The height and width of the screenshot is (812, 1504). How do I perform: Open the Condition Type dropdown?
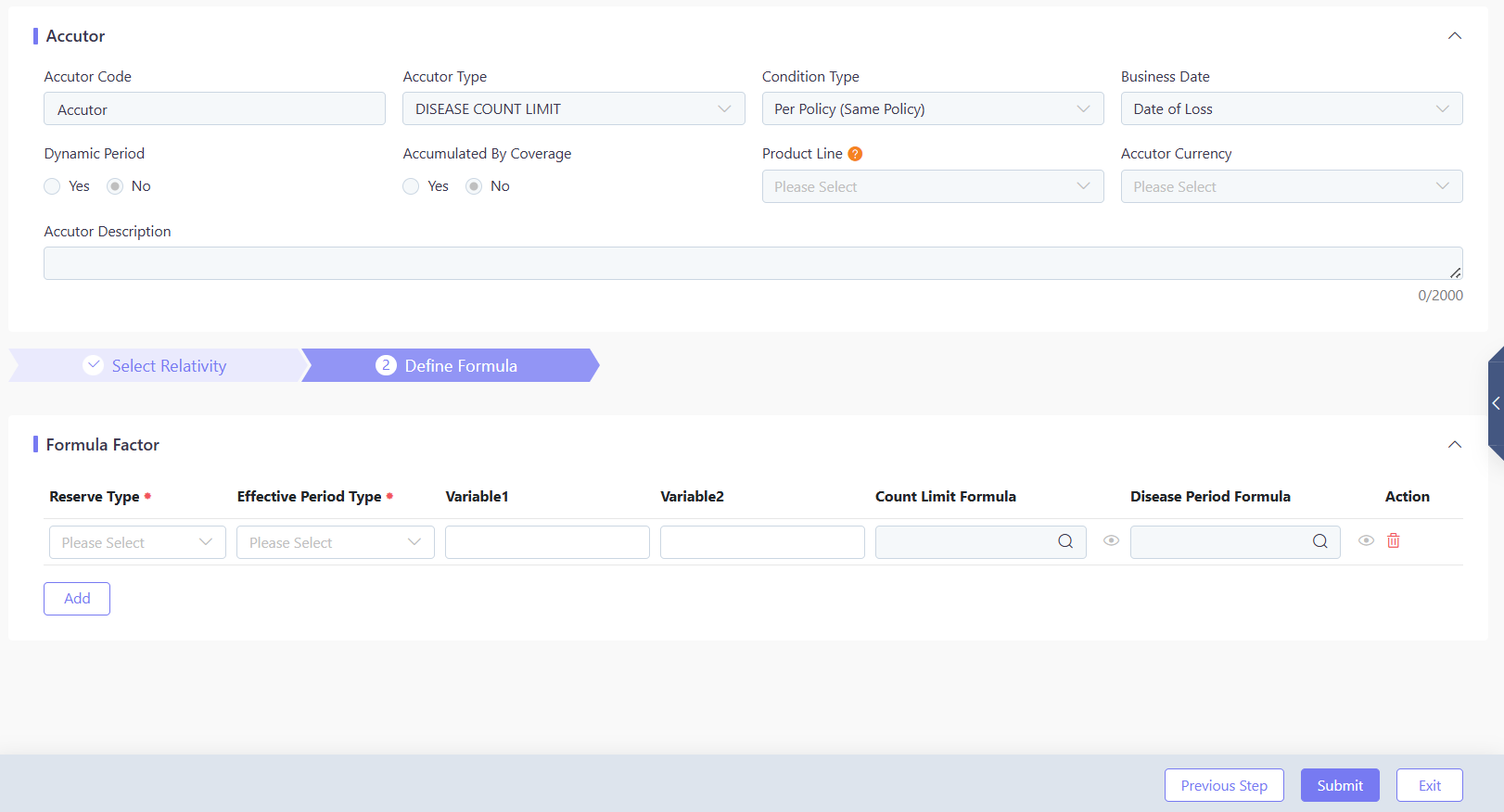933,108
